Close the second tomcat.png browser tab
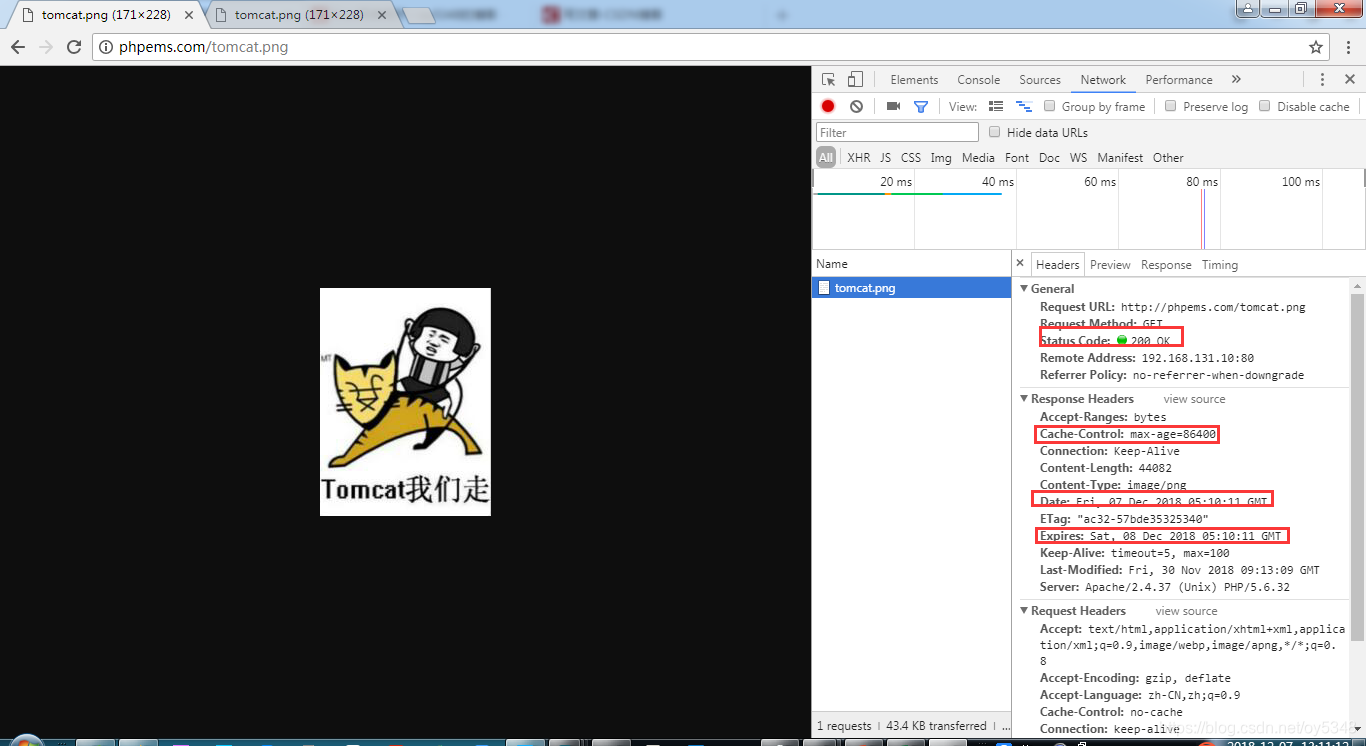The width and height of the screenshot is (1366, 746). coord(382,15)
